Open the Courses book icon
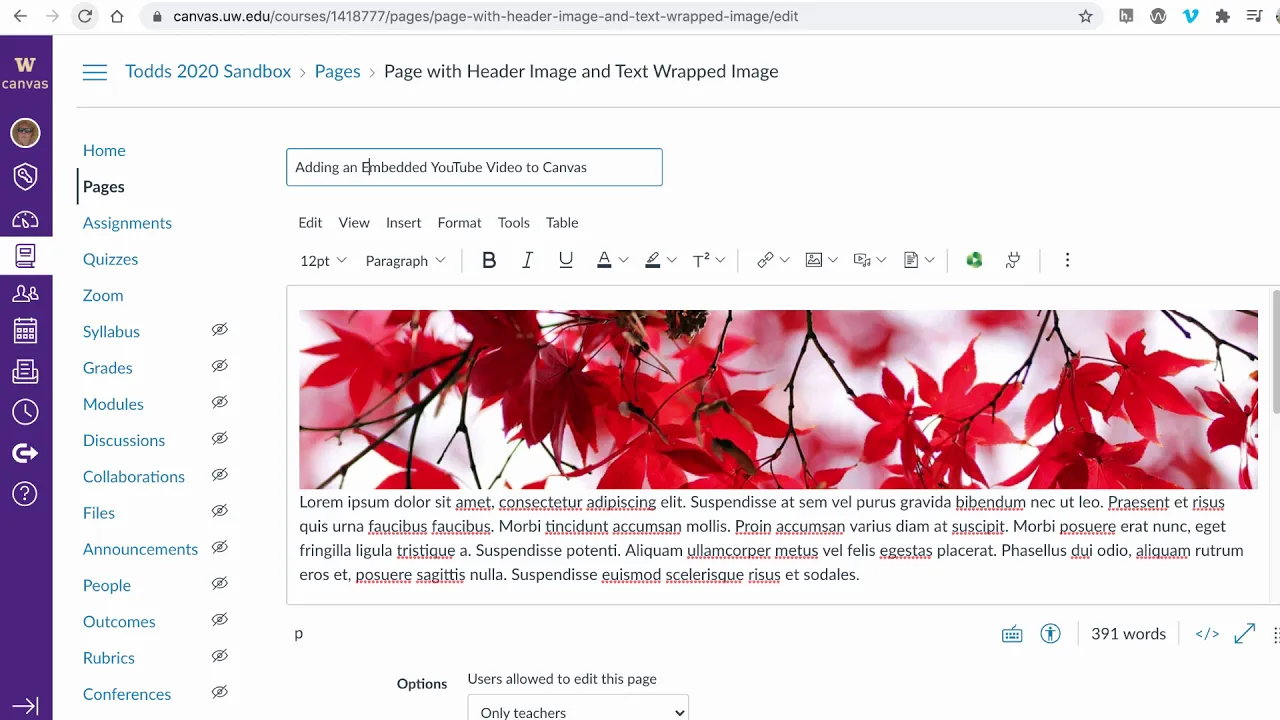The image size is (1280, 720). 25,256
